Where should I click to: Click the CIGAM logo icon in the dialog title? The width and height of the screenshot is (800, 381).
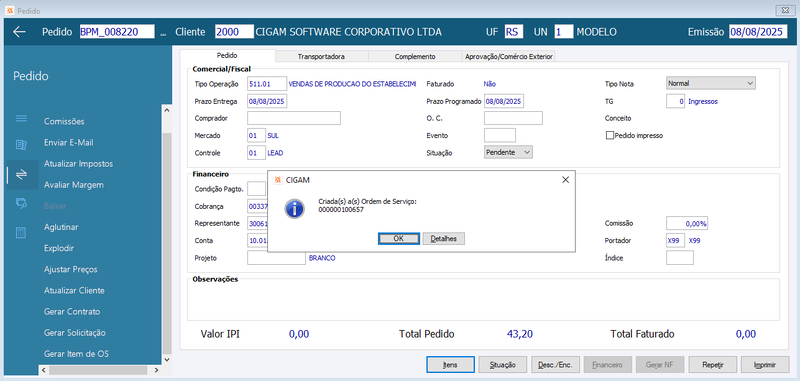[x=278, y=180]
